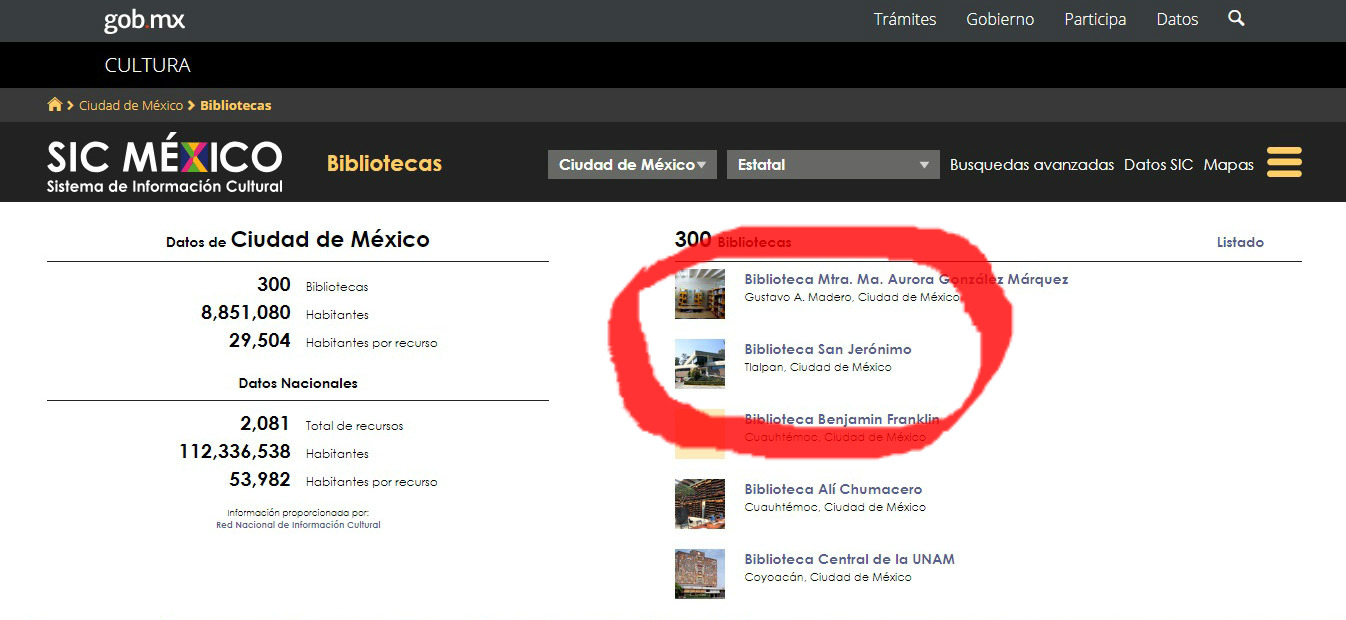The height and width of the screenshot is (620, 1346).
Task: Click the San Jerónimo library thumbnail
Action: pyautogui.click(x=700, y=364)
